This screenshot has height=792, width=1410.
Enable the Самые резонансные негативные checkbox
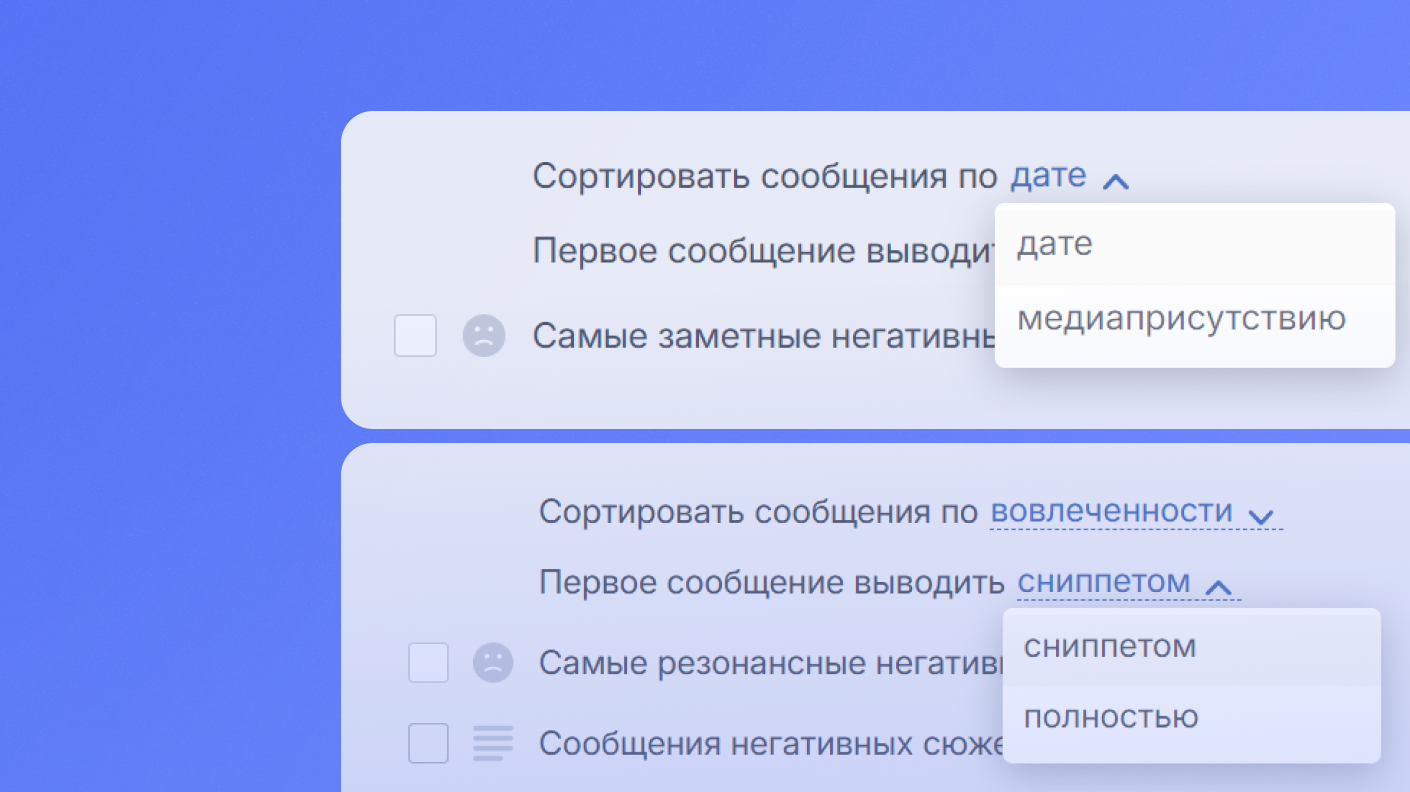point(428,663)
